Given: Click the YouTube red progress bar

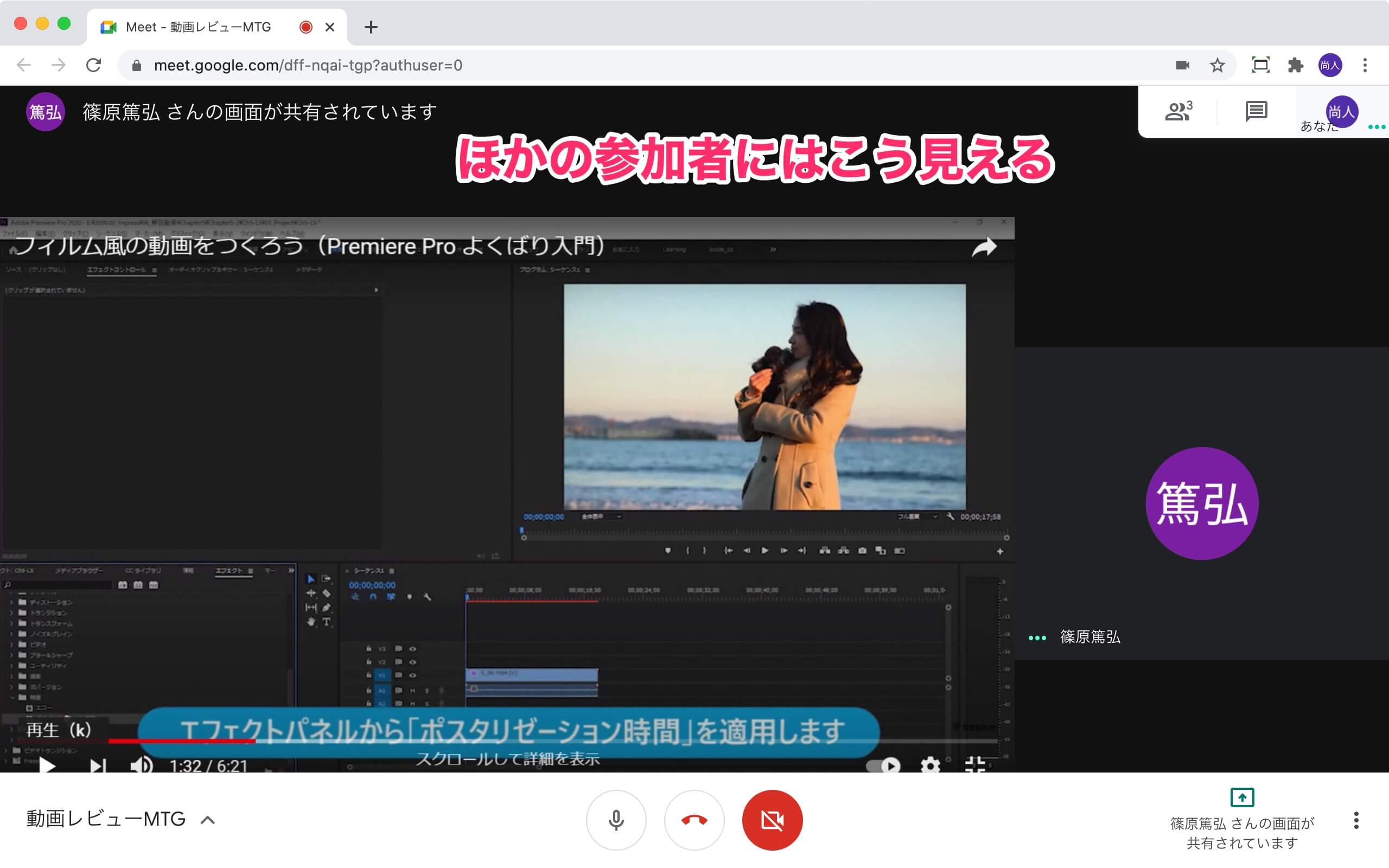Looking at the screenshot, I should [182, 741].
